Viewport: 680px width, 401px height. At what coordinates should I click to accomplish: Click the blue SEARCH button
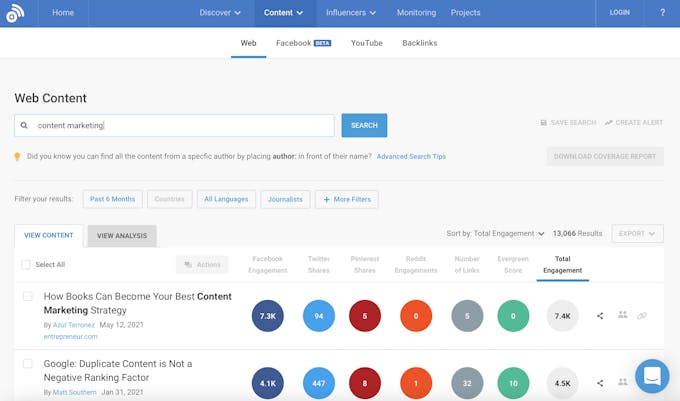pyautogui.click(x=364, y=125)
